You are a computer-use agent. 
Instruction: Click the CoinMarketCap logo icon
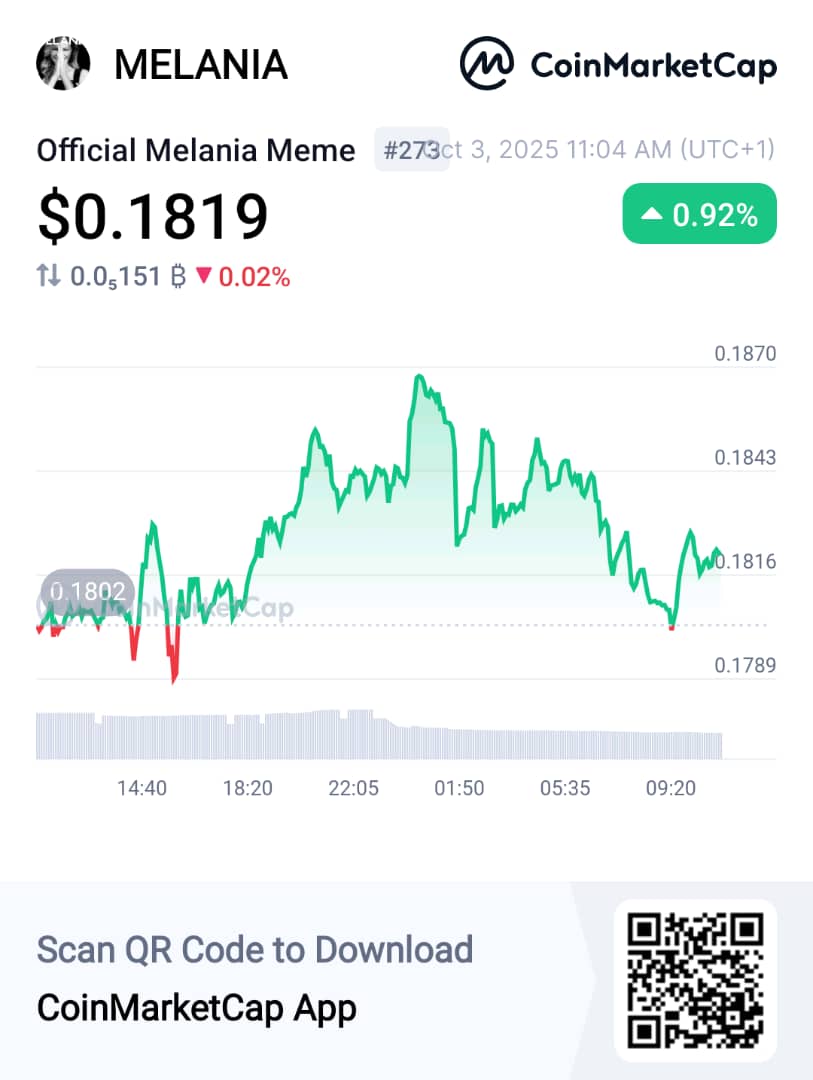pos(486,64)
